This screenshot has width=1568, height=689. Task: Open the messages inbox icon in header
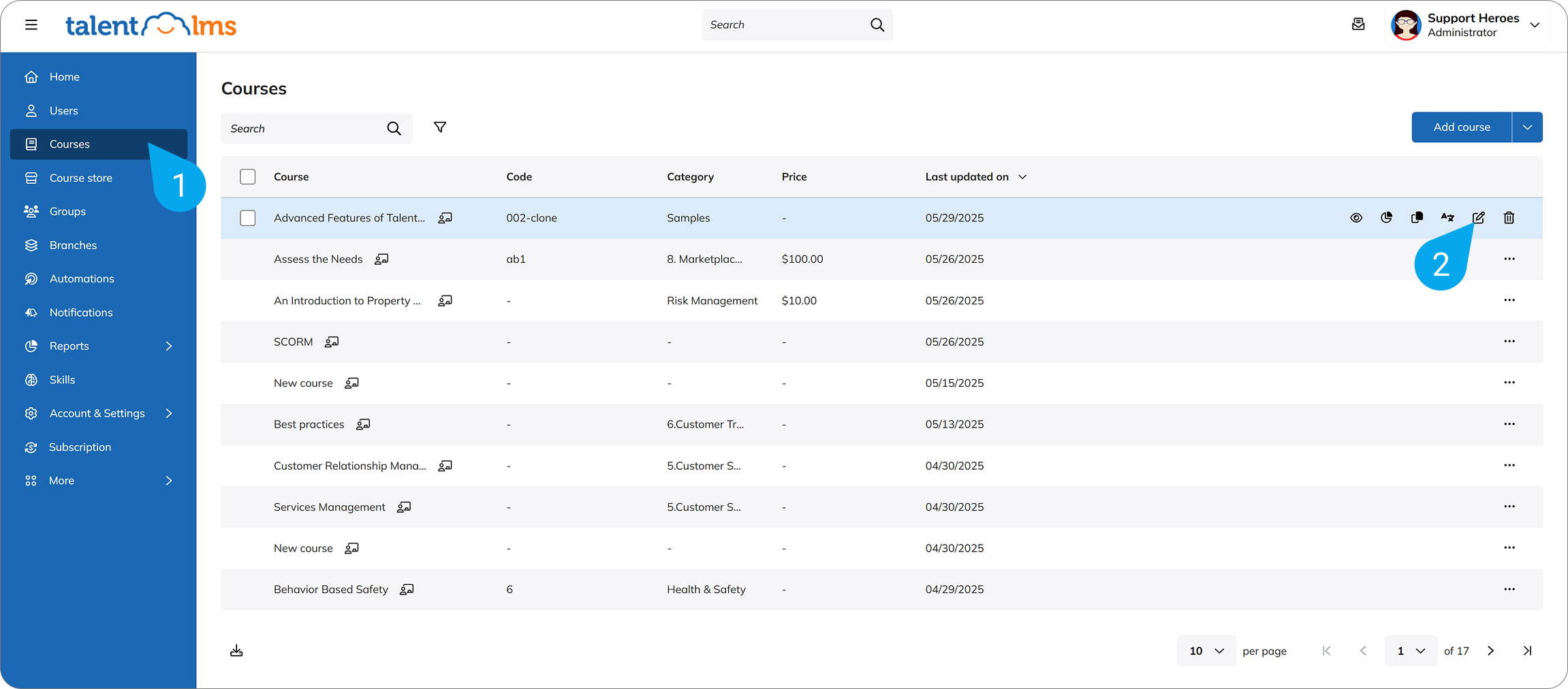coord(1358,25)
